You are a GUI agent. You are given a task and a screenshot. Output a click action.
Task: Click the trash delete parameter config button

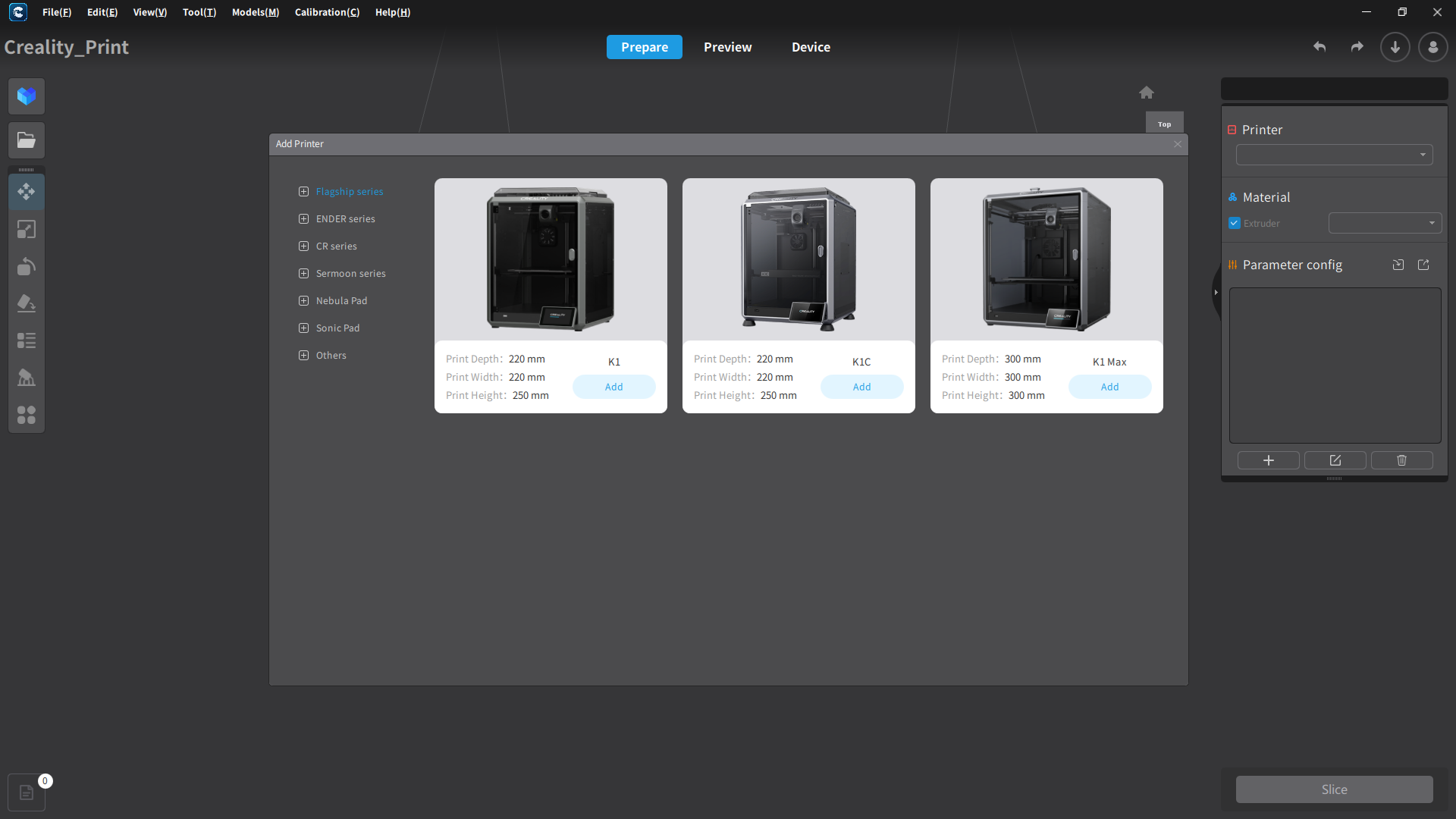[x=1402, y=460]
